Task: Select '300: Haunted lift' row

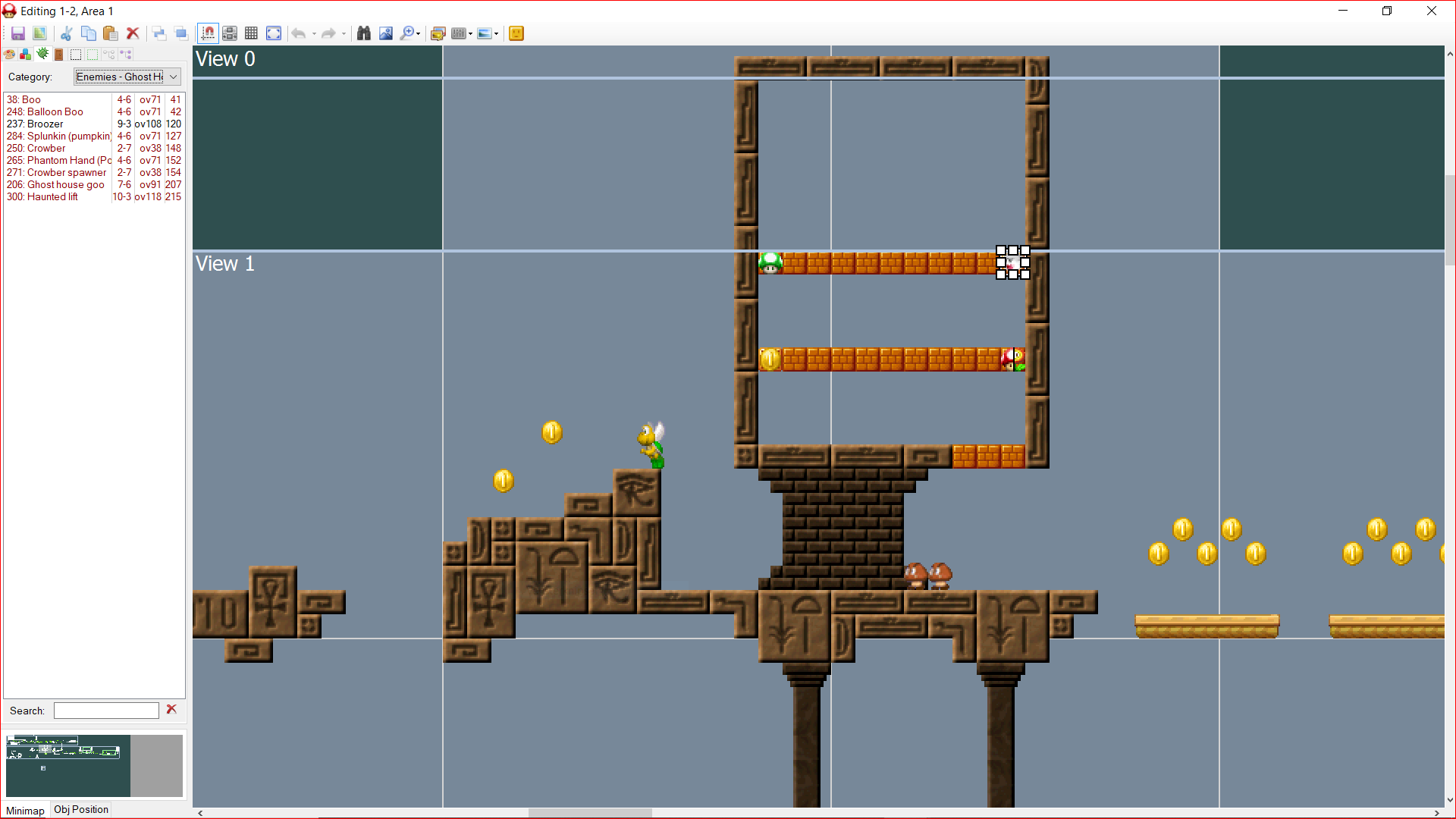Action: [x=94, y=196]
